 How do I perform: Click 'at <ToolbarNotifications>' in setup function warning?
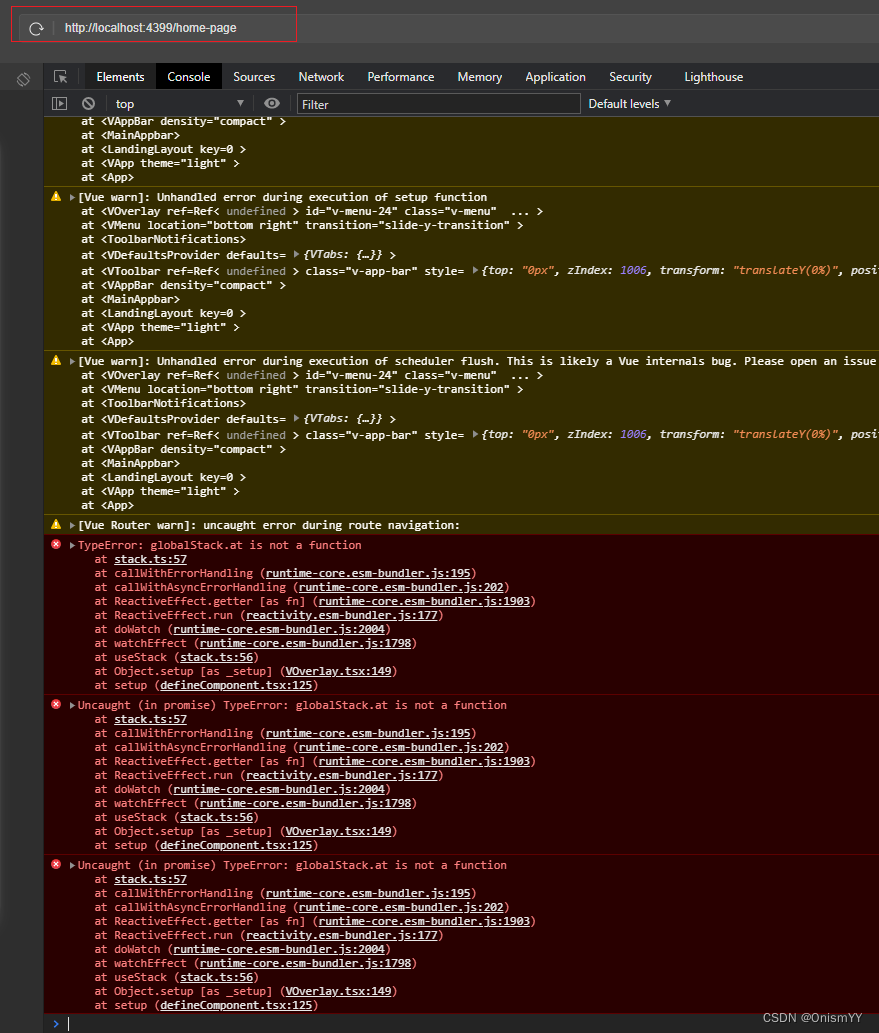(x=163, y=239)
